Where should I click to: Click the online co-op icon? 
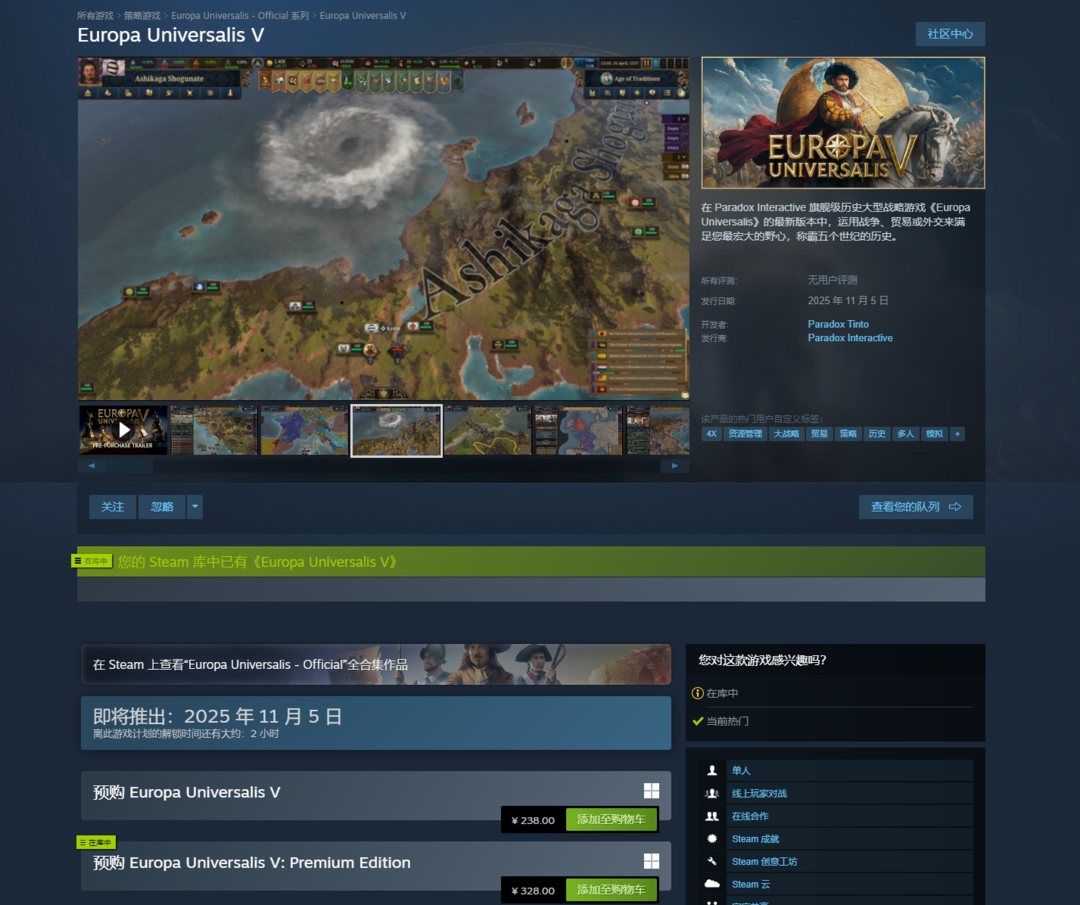712,816
